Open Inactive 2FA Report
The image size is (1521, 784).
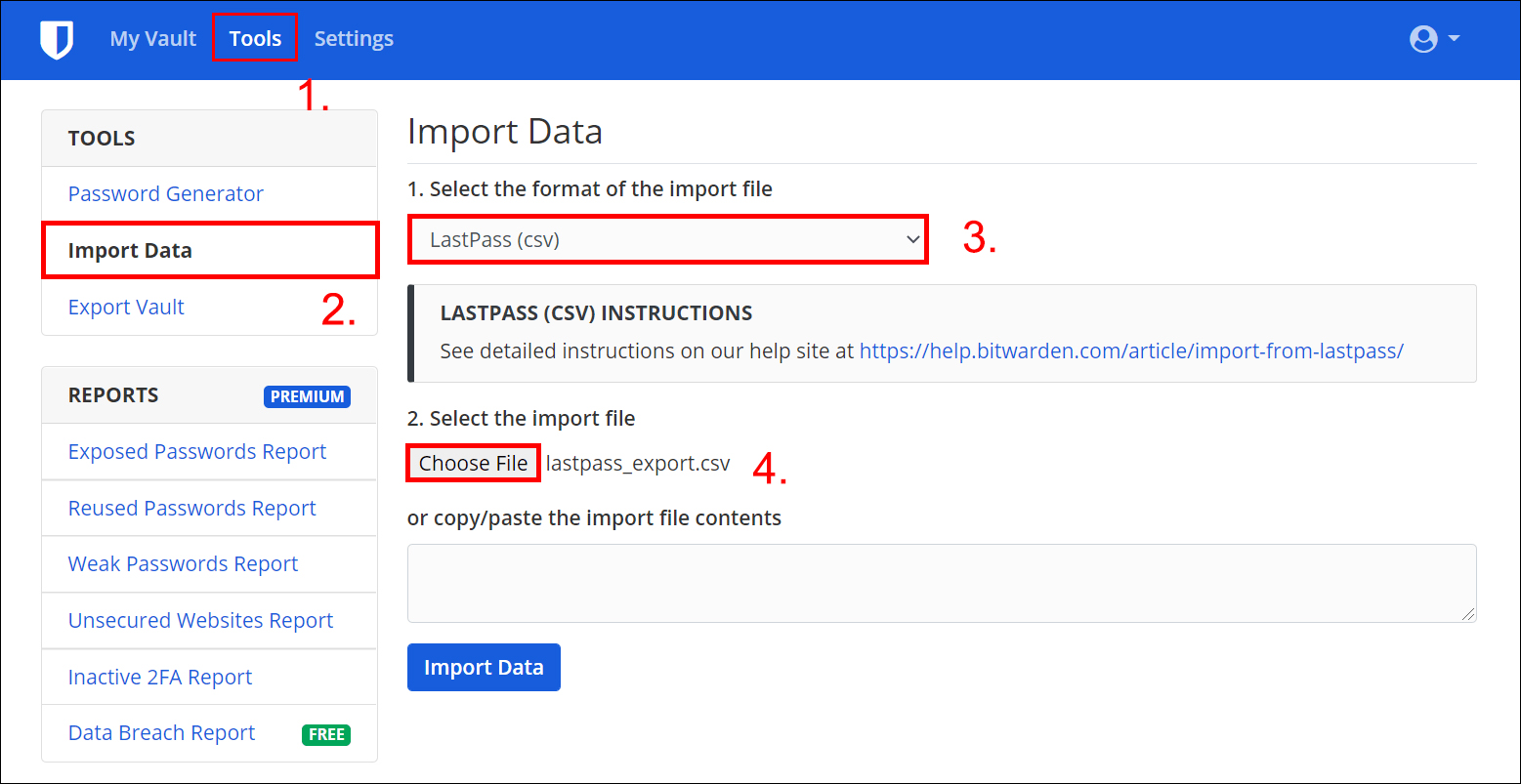(x=160, y=677)
